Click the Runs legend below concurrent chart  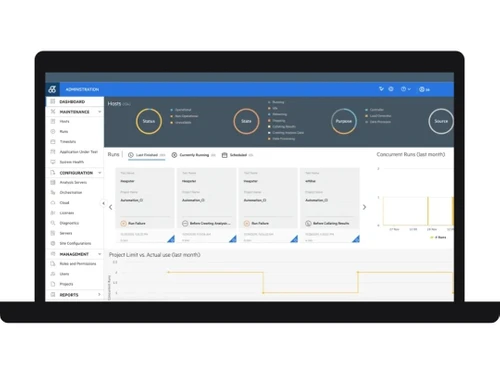[438, 237]
